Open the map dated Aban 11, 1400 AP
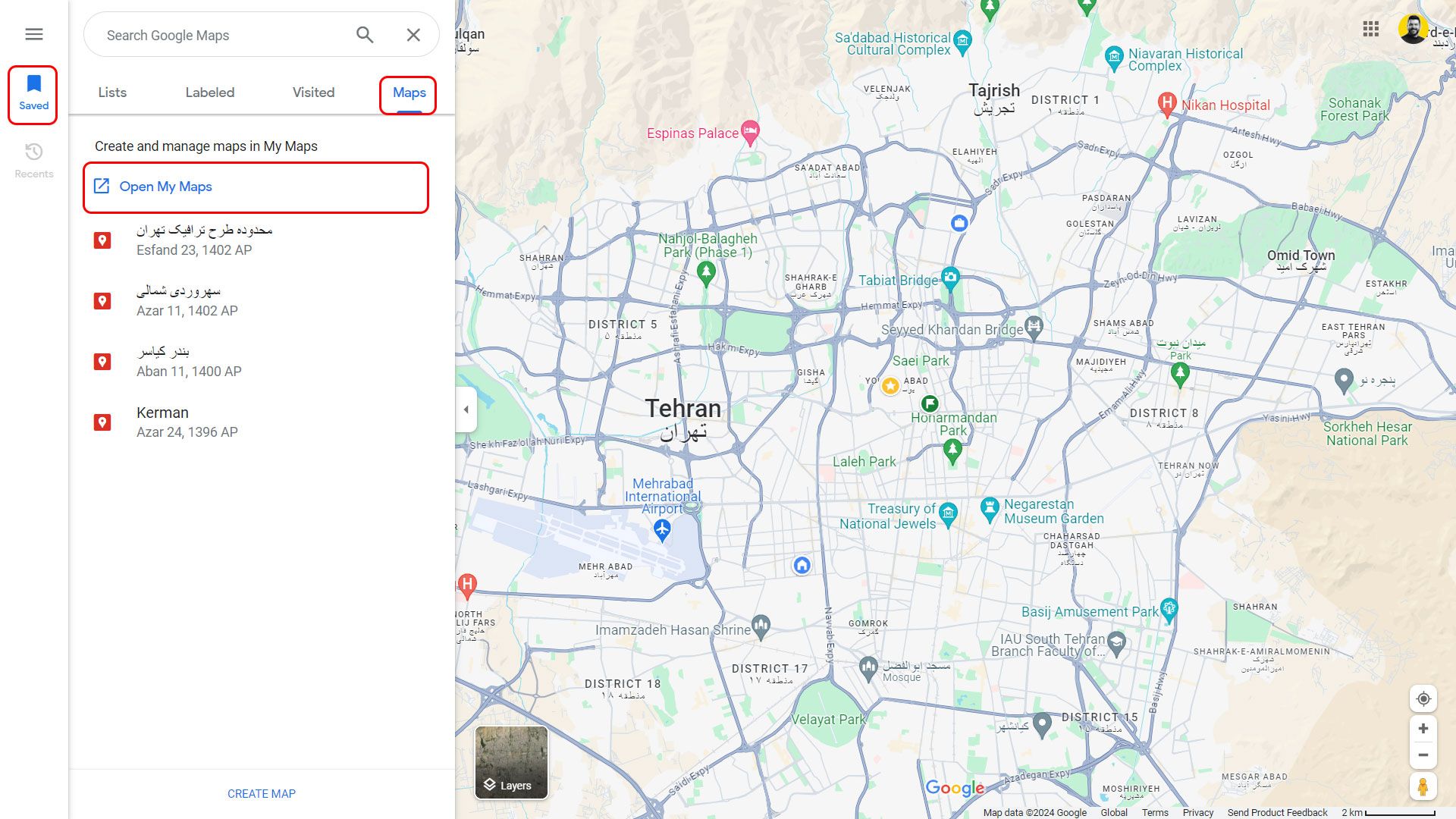Image resolution: width=1456 pixels, height=819 pixels. (x=262, y=361)
